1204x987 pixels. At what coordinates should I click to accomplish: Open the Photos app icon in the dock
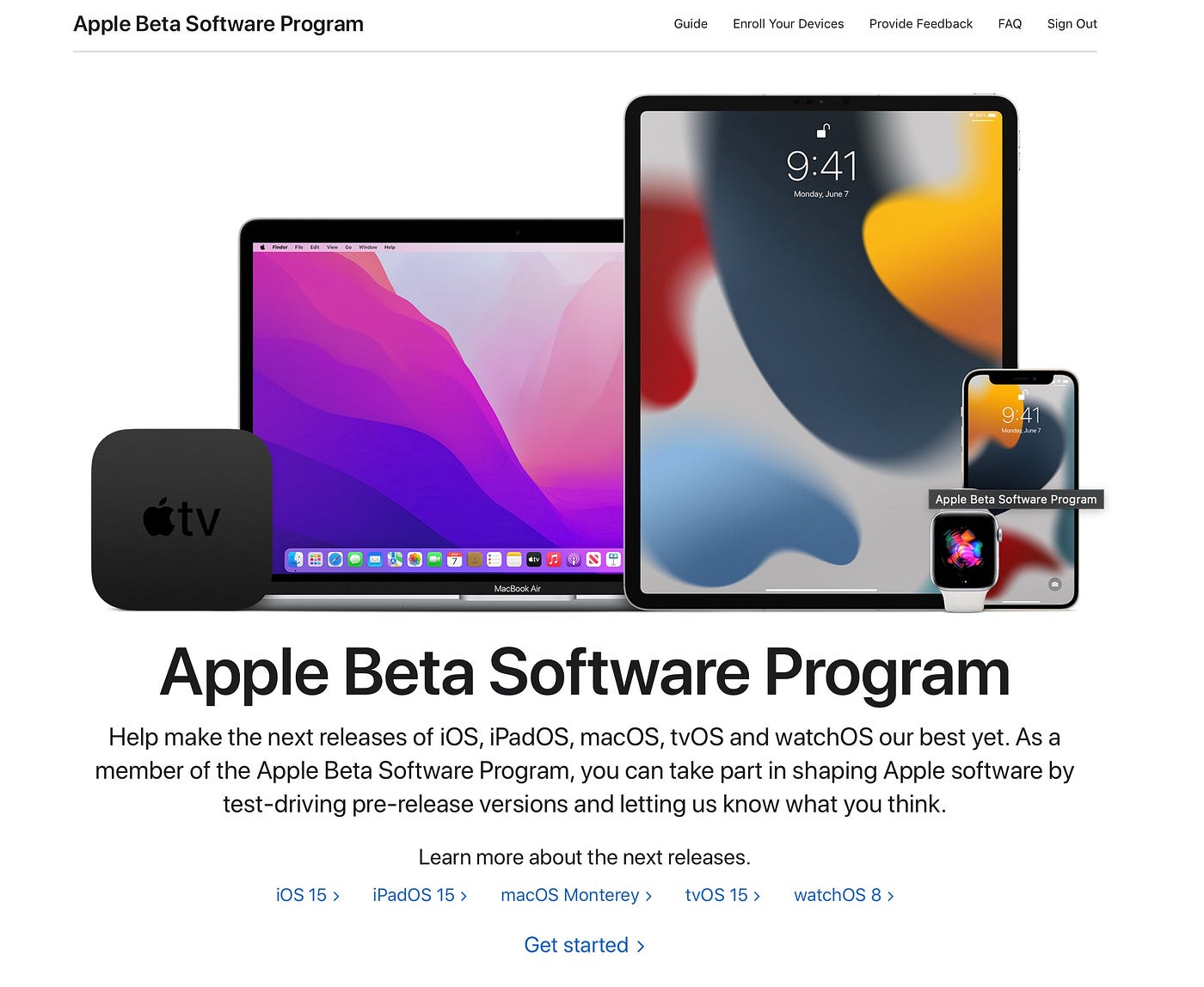click(415, 560)
